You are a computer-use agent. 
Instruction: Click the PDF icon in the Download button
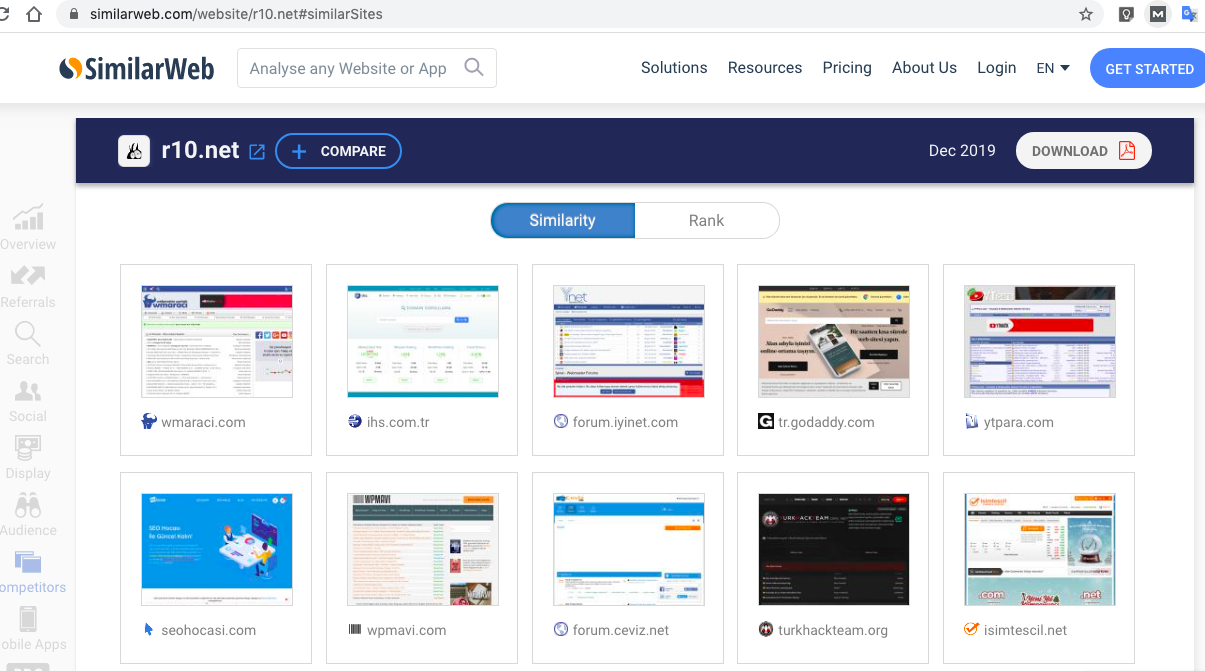coord(1127,151)
